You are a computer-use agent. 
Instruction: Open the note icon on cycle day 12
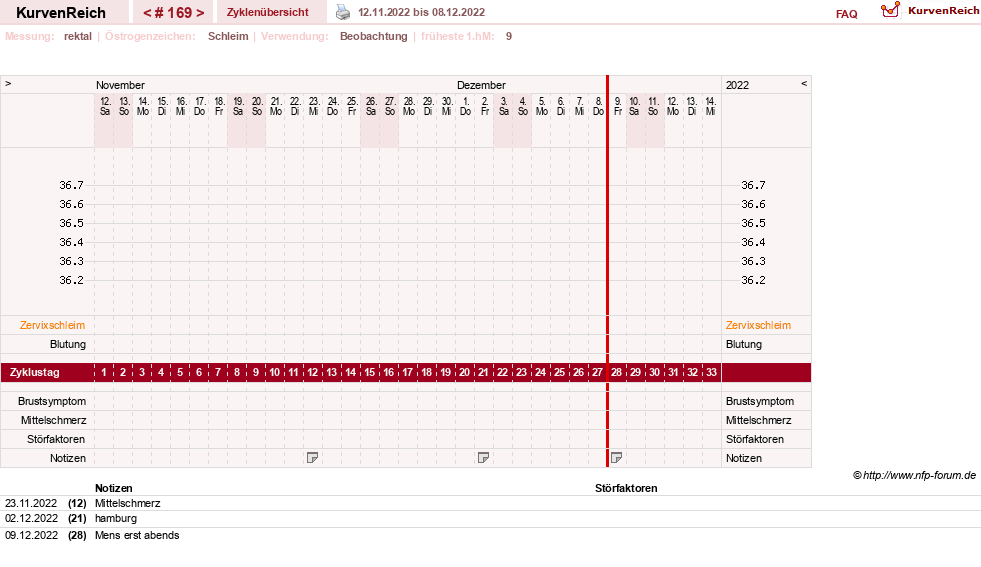(x=312, y=458)
